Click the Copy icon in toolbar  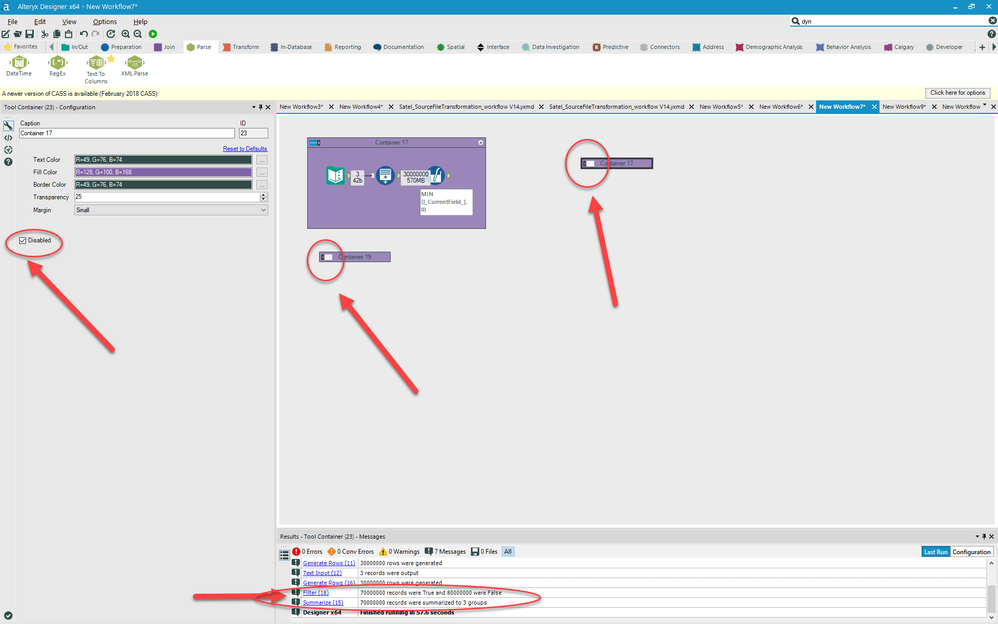tap(57, 34)
